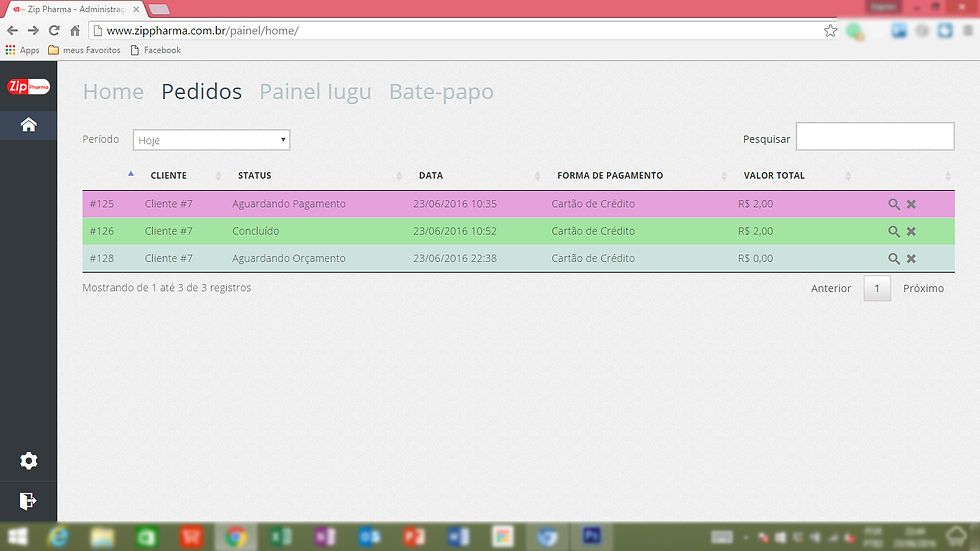Sort table by VALOR TOTAL column

[x=774, y=176]
